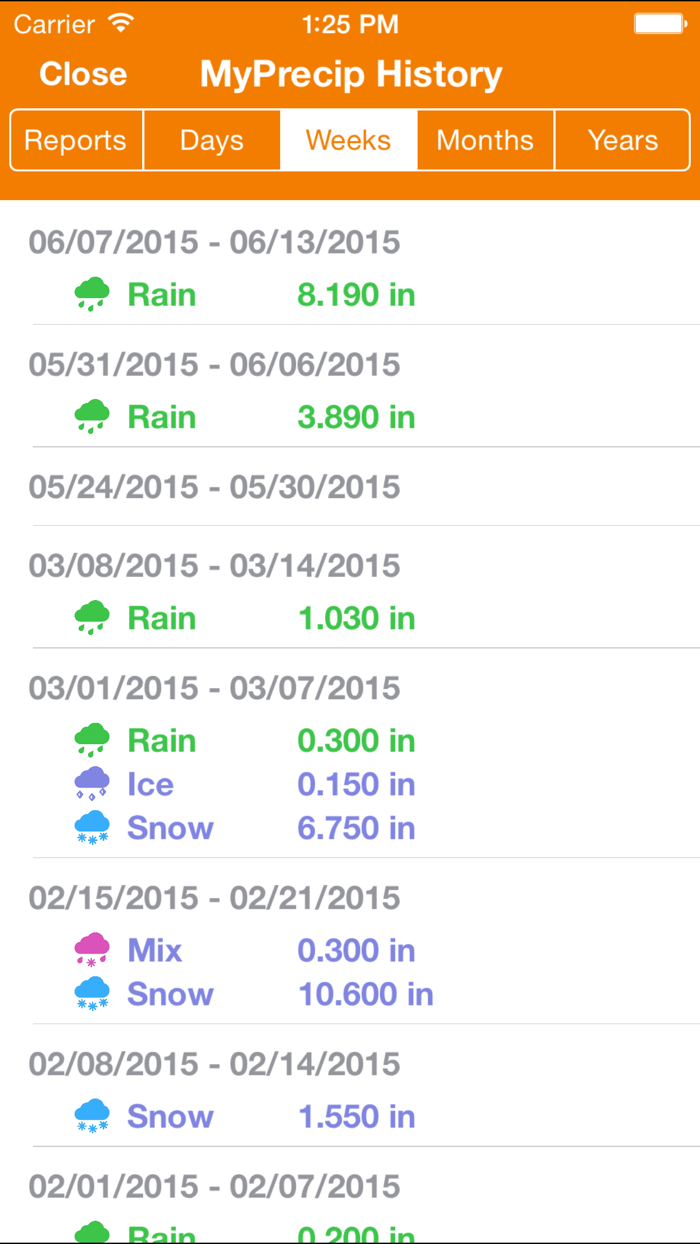Open the Days view
Image resolution: width=700 pixels, height=1244 pixels.
211,140
